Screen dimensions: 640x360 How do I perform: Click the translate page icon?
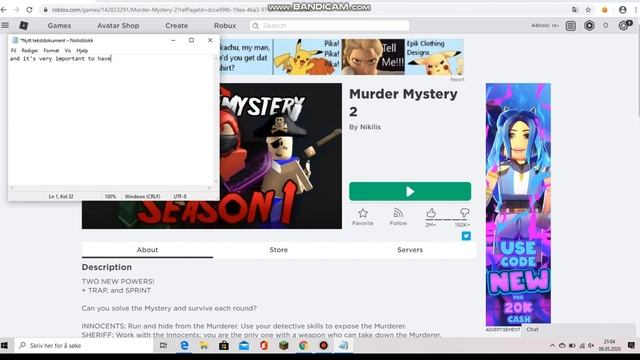click(575, 9)
